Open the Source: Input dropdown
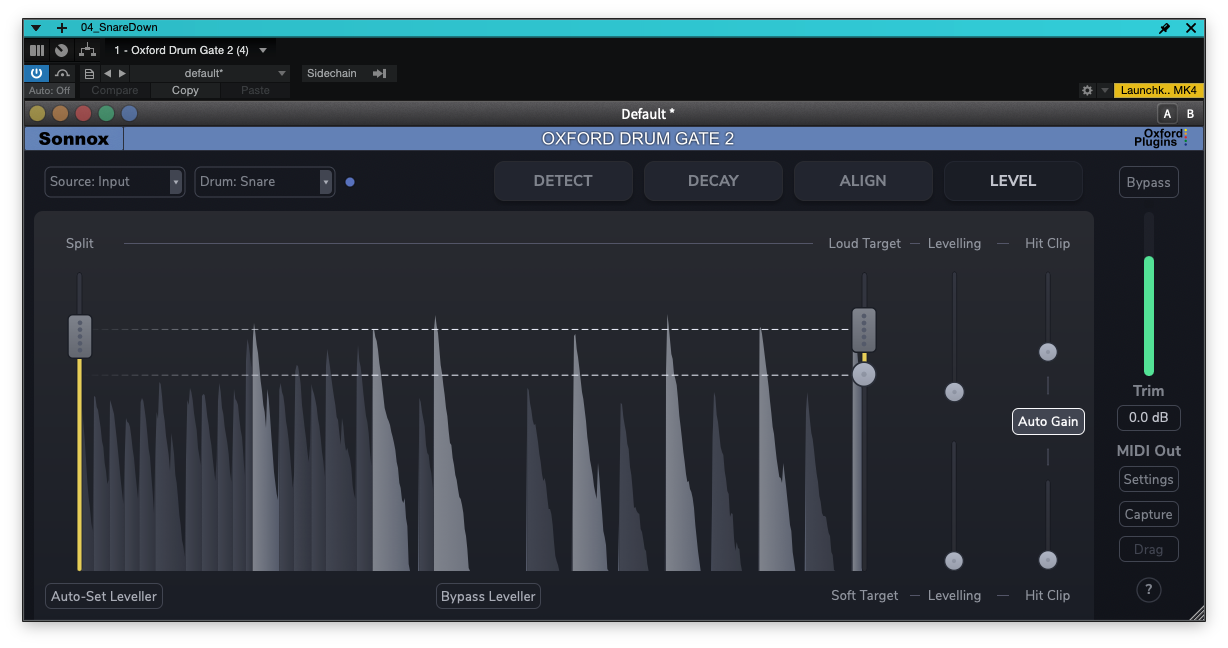 (x=115, y=181)
